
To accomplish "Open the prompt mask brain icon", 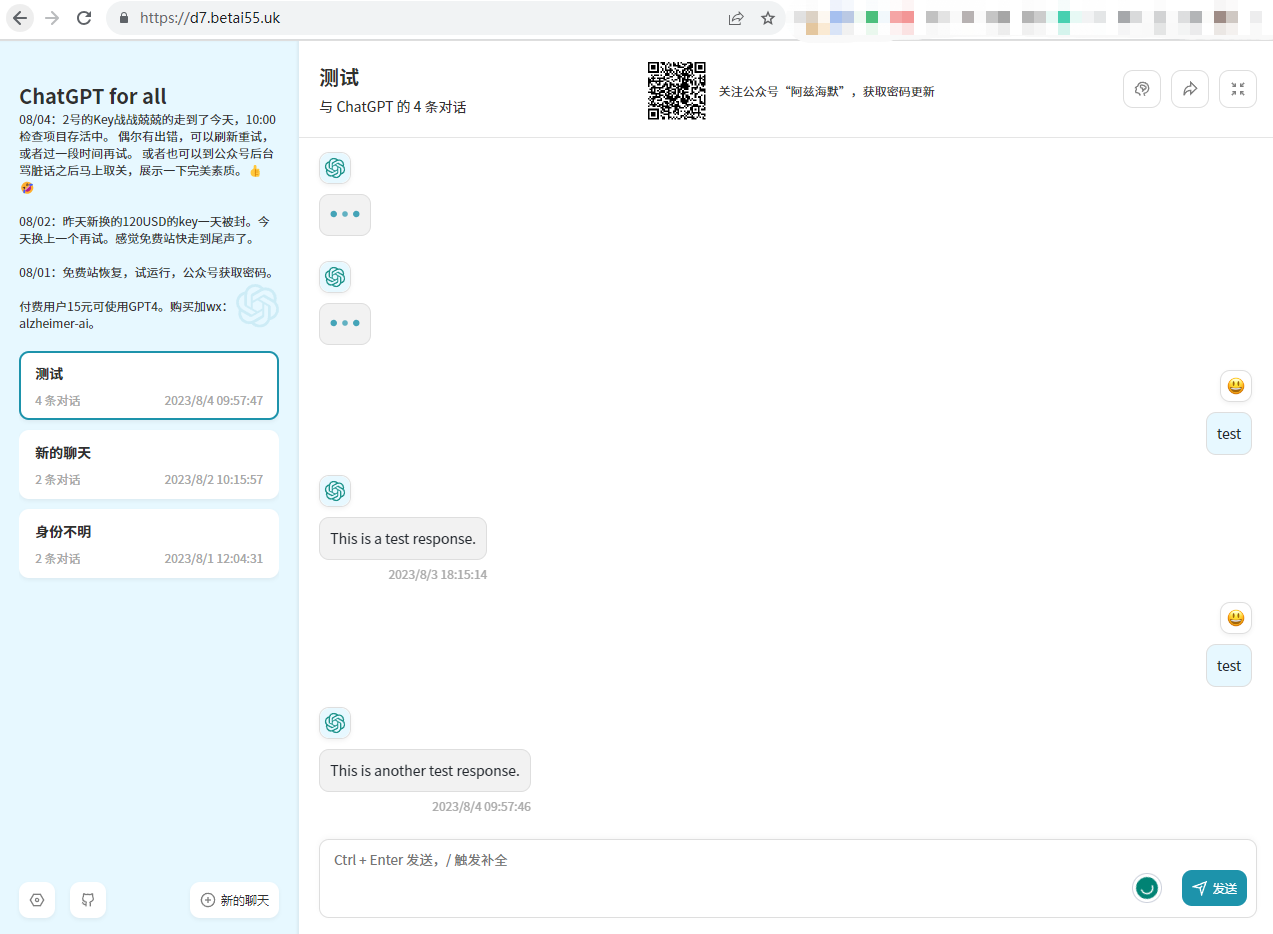I will (x=1142, y=89).
